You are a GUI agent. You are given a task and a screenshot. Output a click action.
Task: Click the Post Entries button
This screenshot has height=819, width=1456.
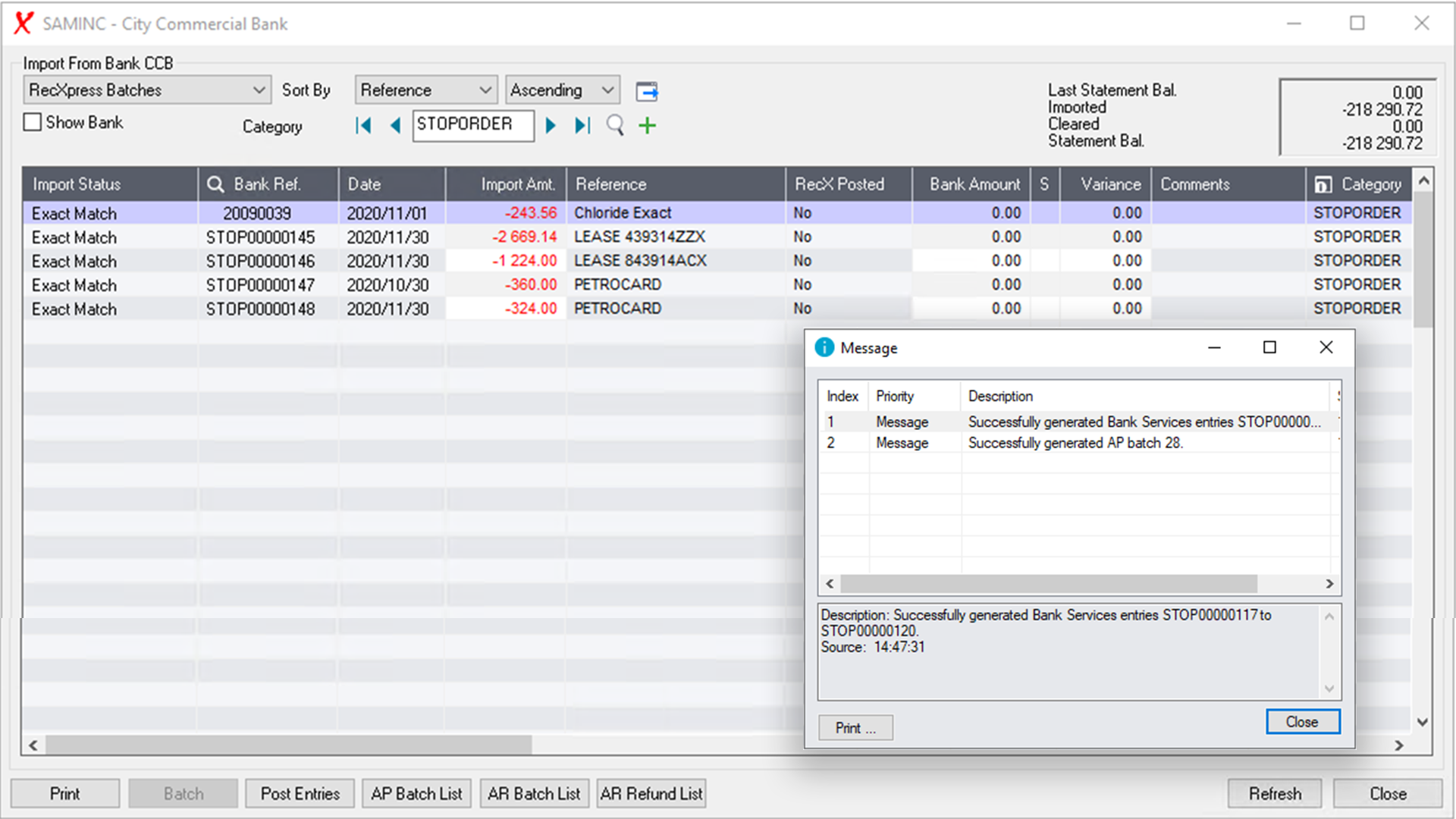(300, 793)
